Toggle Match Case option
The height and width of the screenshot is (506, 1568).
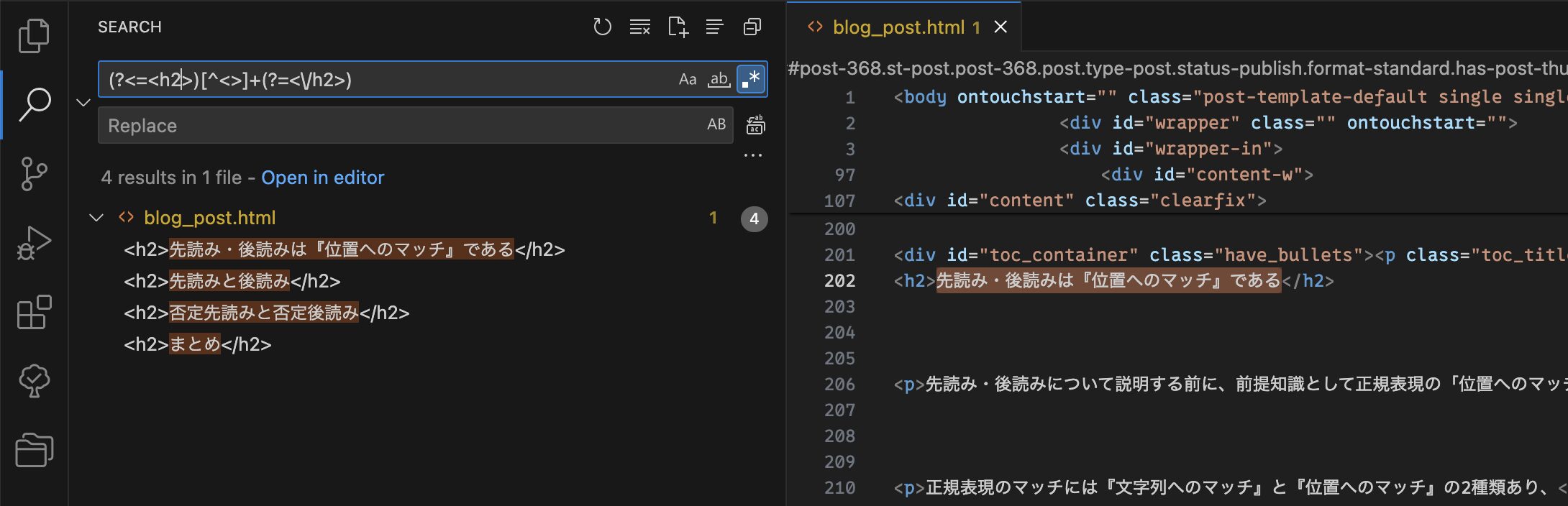tap(688, 79)
